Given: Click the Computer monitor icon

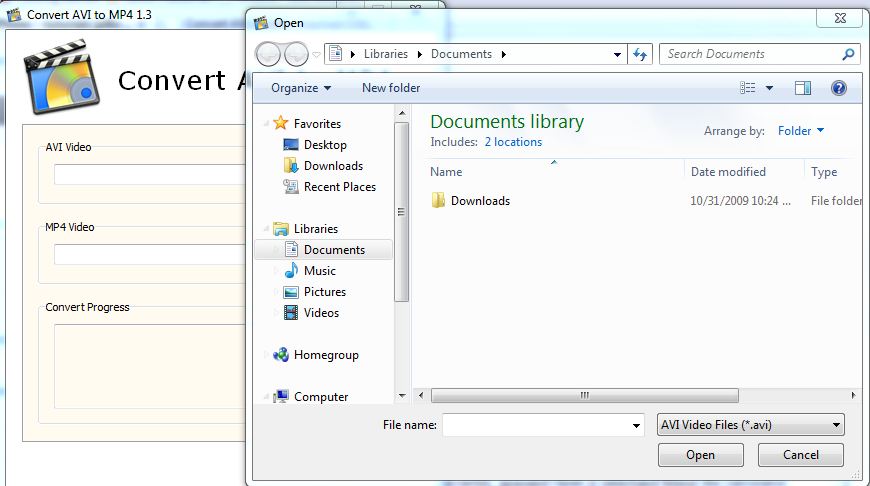Looking at the screenshot, I should [281, 396].
